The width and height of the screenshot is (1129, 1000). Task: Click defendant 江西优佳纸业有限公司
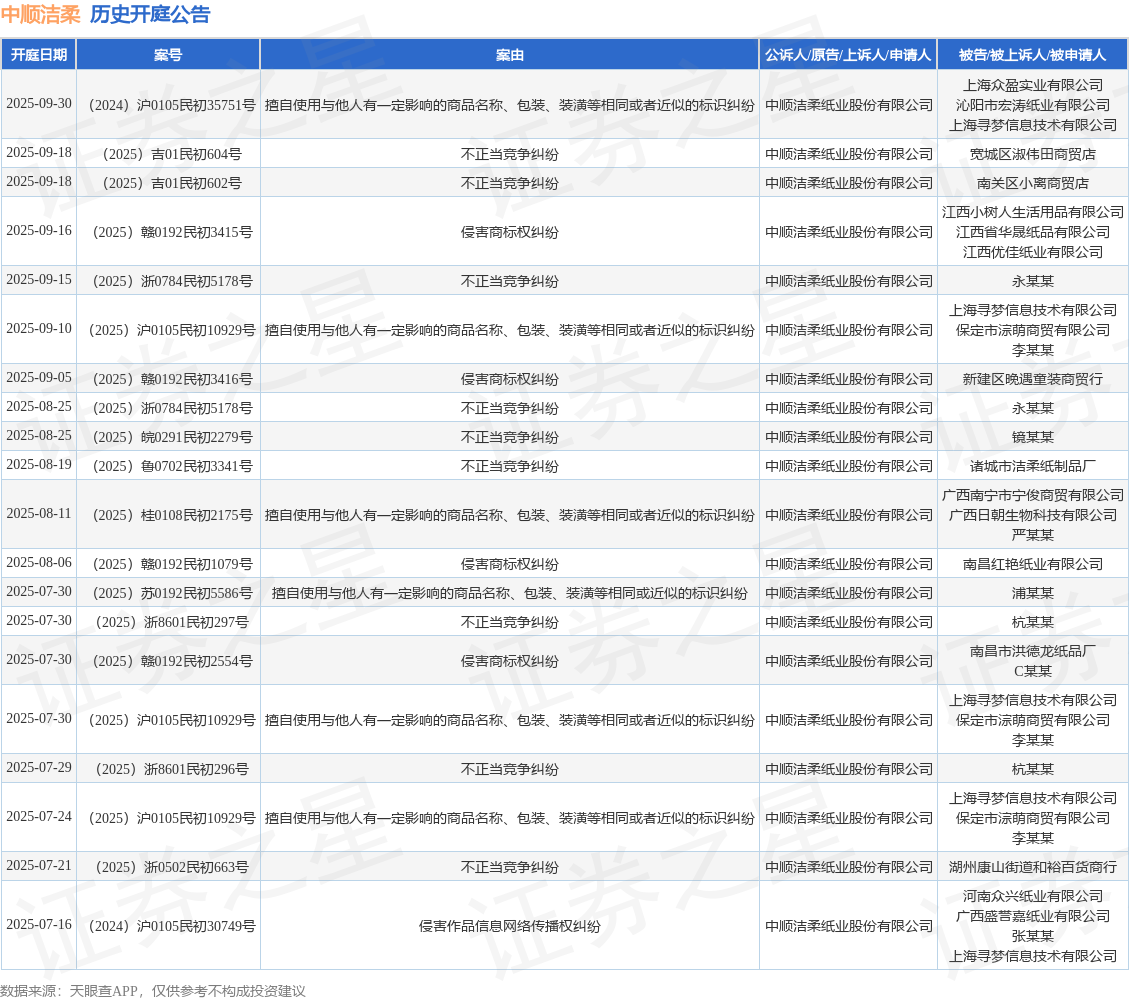tap(1033, 252)
